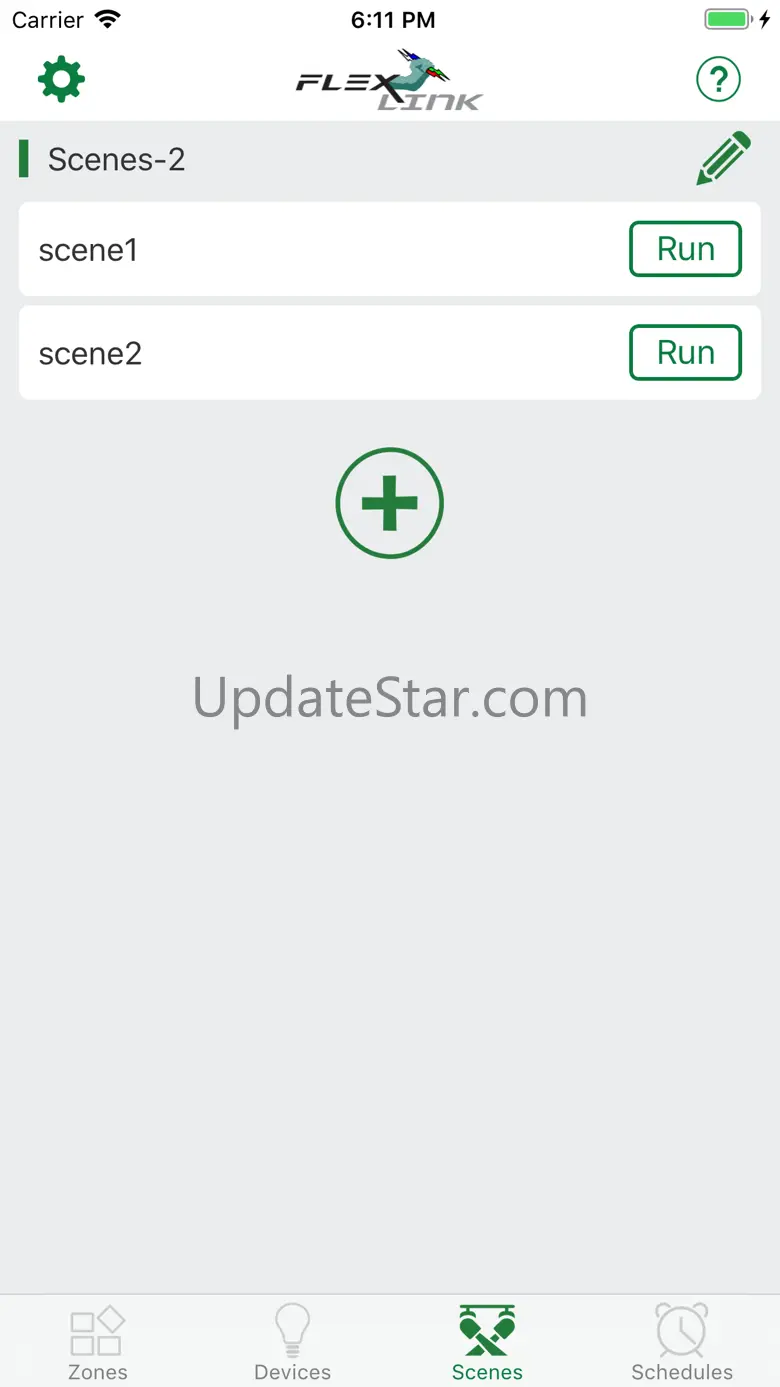Tap the Scenes spotlight icon
780x1387 pixels.
pyautogui.click(x=487, y=1330)
